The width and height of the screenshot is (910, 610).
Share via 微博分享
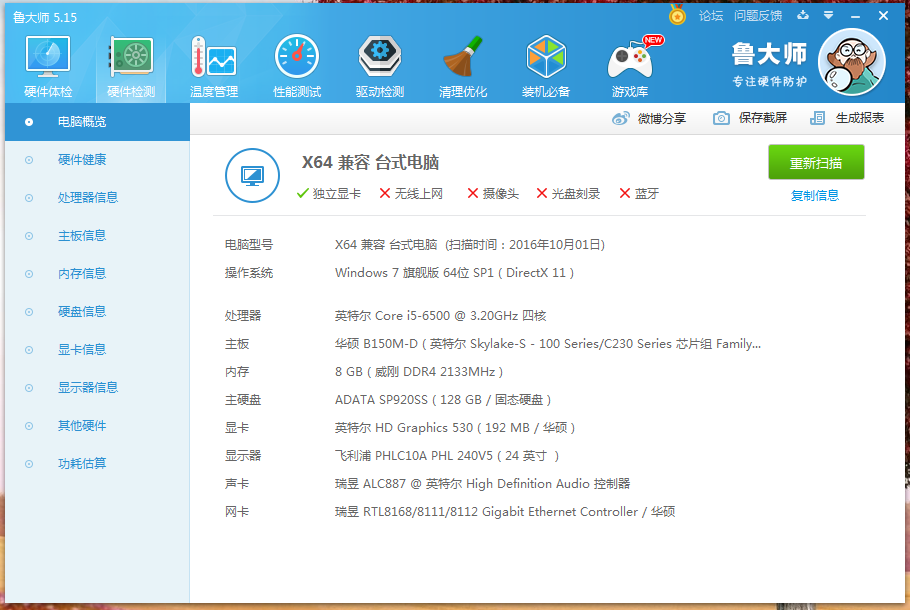[649, 118]
